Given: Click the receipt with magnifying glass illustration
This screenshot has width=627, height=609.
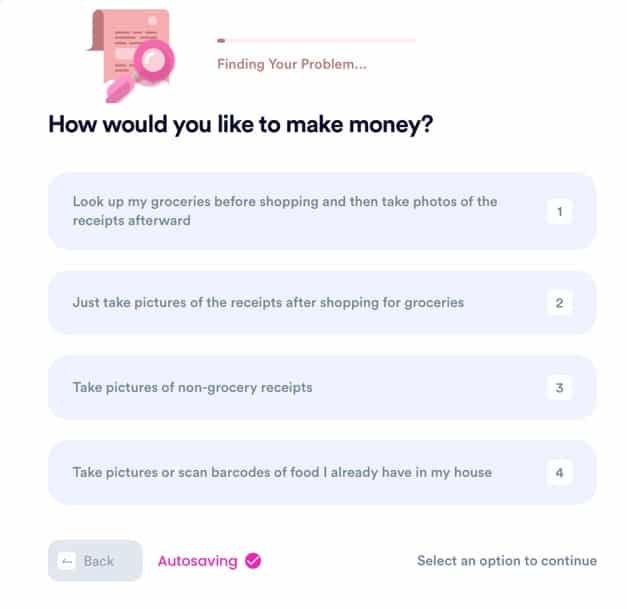Looking at the screenshot, I should point(131,56).
